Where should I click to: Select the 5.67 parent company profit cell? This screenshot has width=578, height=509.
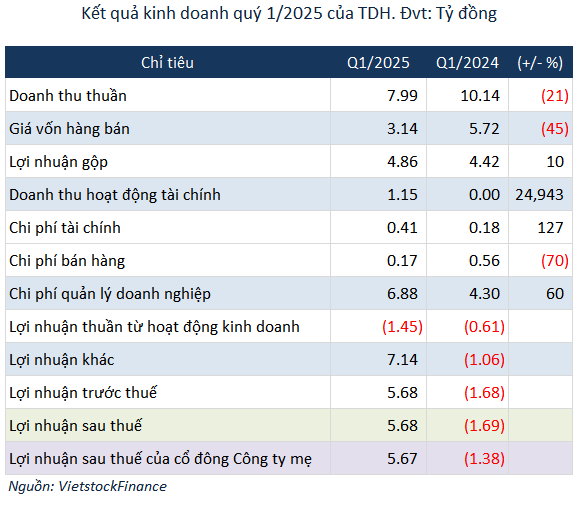402,459
